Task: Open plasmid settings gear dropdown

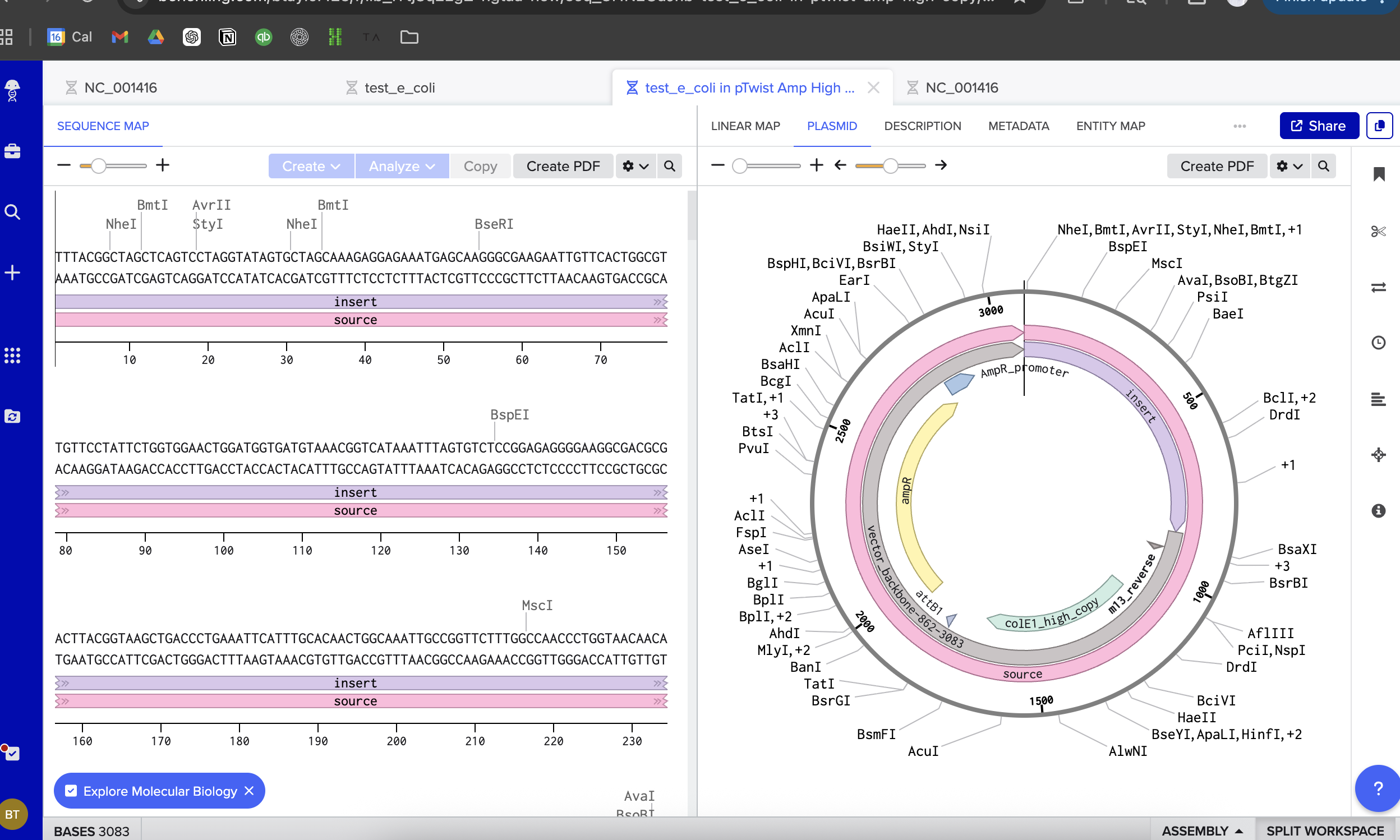Action: (x=1289, y=166)
